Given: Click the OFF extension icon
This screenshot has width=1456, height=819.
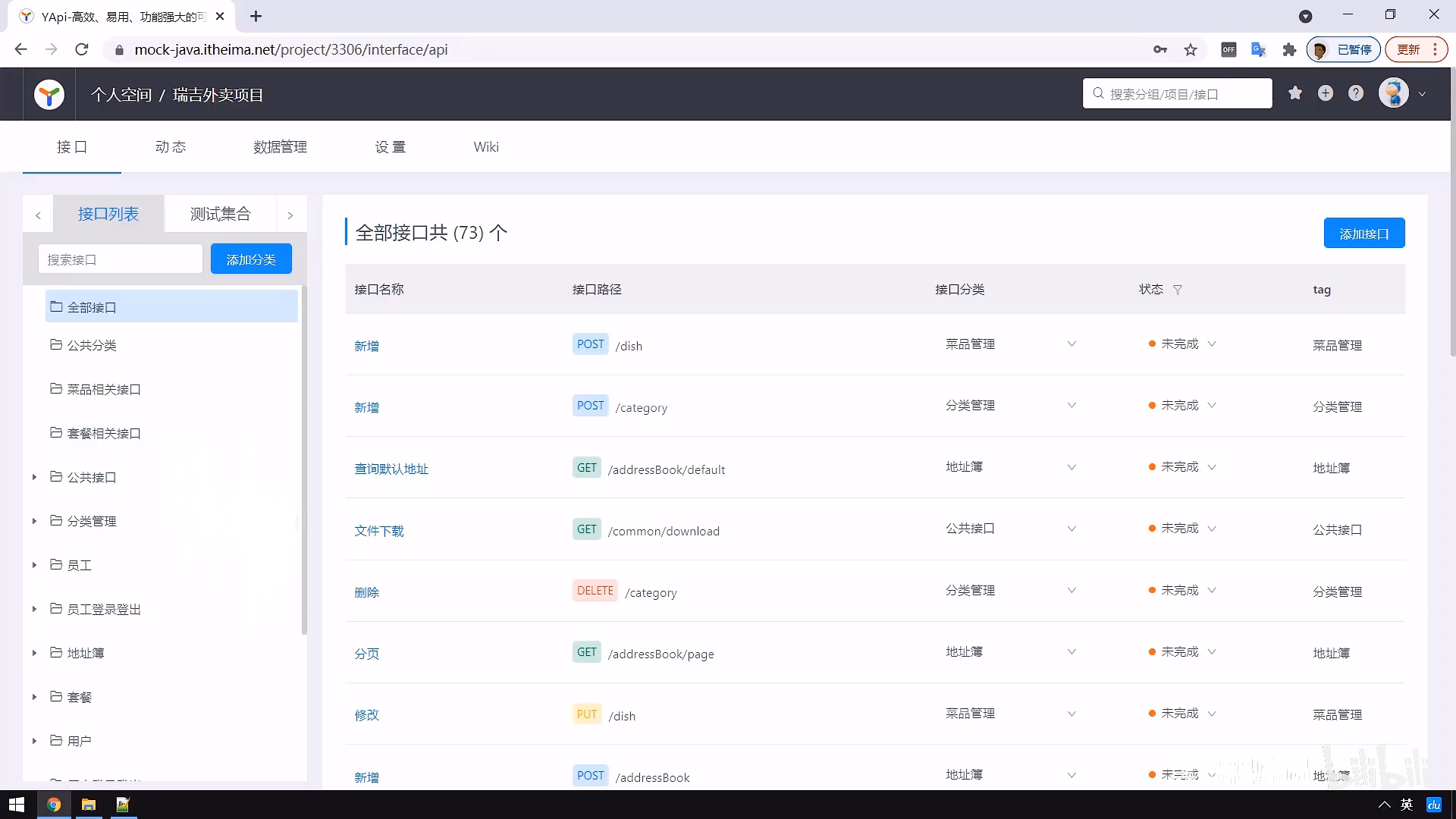Looking at the screenshot, I should 1228,49.
